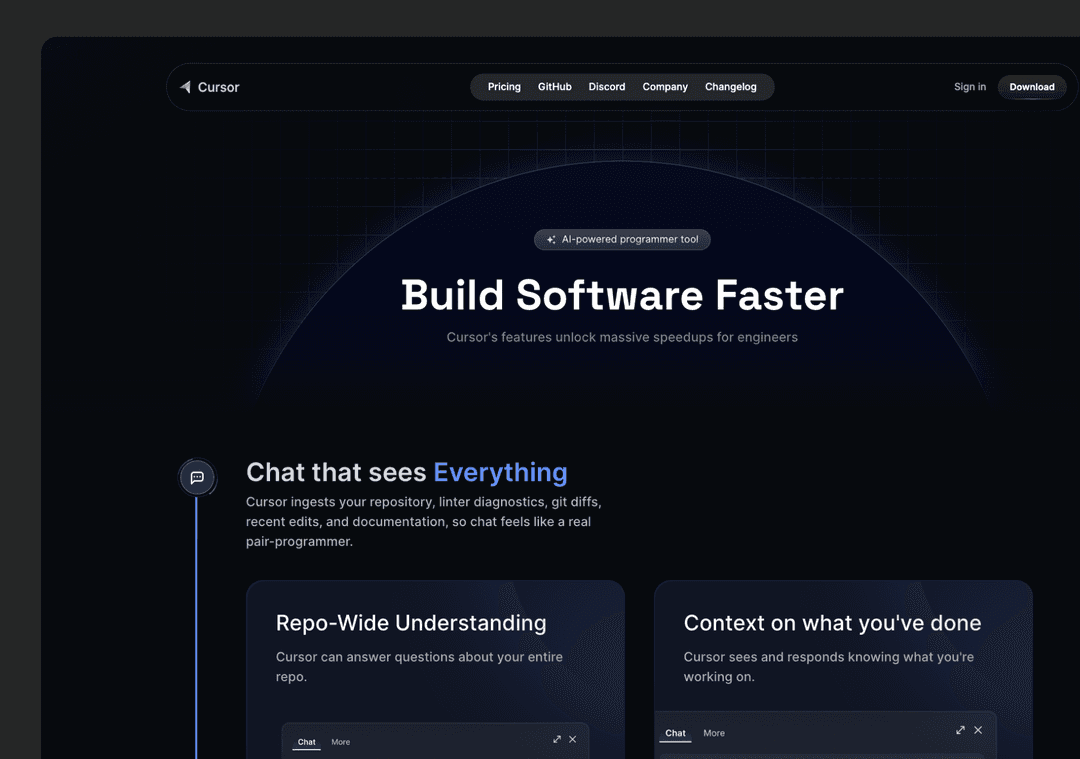Switch to More tab in Context card panel
Image resolution: width=1080 pixels, height=759 pixels.
[714, 733]
